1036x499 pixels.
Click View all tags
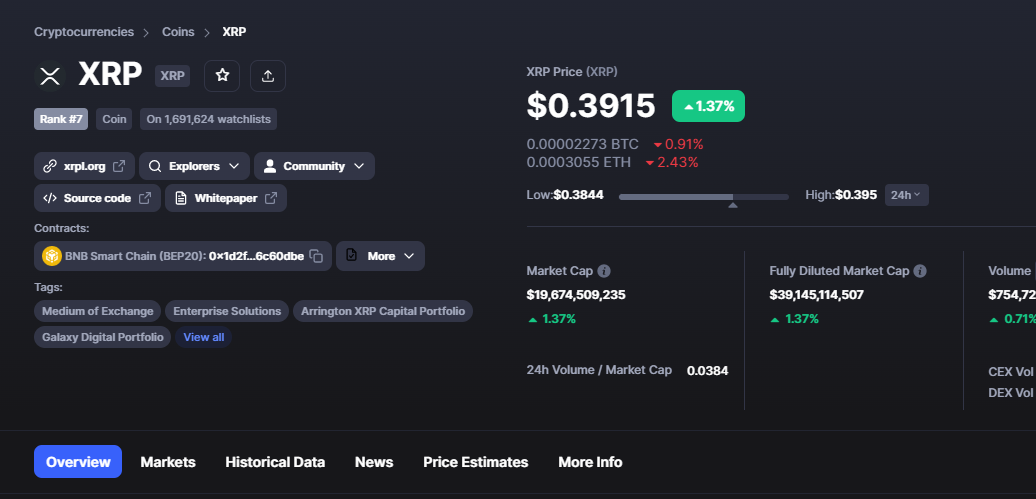(204, 337)
